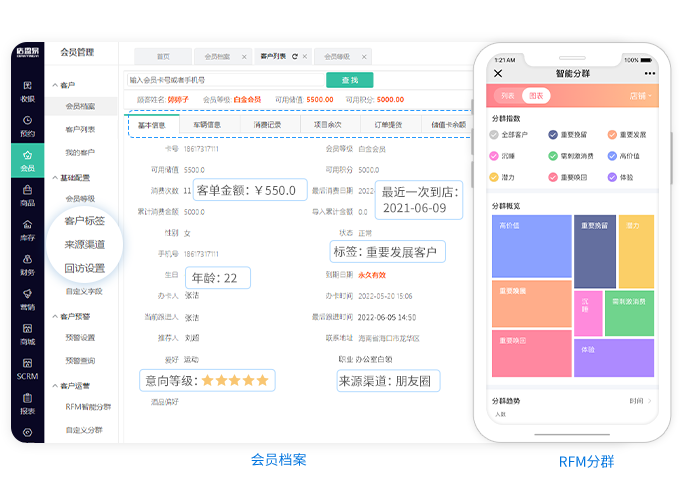Open the 营销 marketing megaphone icon
Viewport: 680px width, 500px height.
click(x=27, y=294)
